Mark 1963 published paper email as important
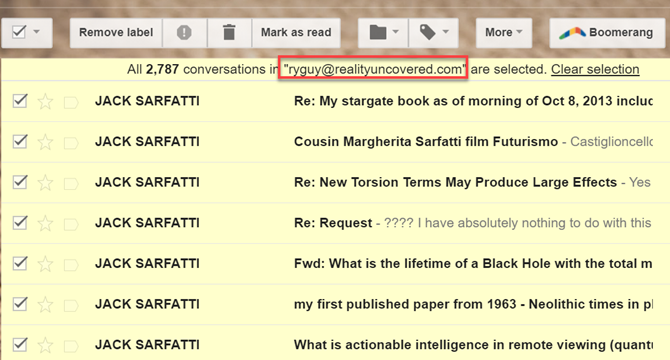 pyautogui.click(x=71, y=305)
